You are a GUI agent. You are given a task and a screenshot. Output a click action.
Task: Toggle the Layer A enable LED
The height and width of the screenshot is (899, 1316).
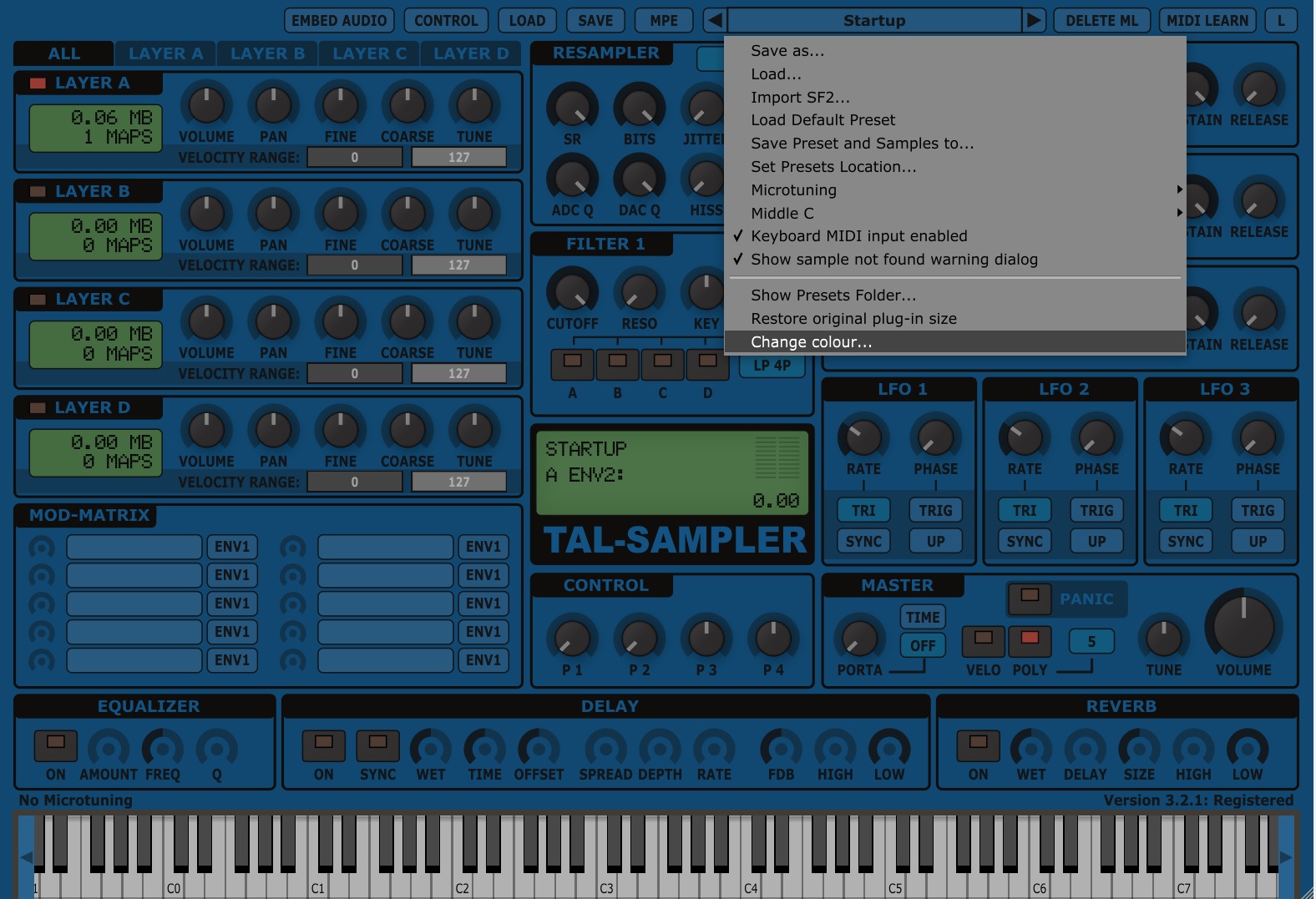pos(38,83)
